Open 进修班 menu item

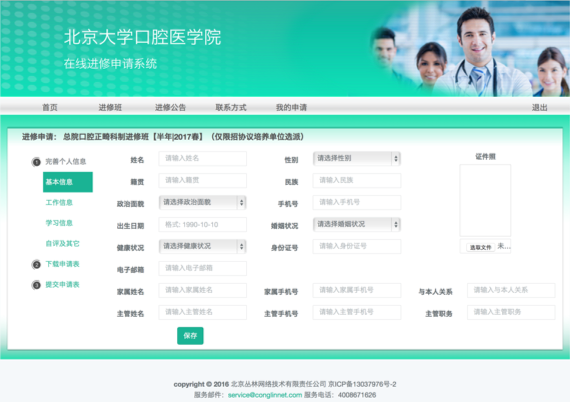pyautogui.click(x=110, y=107)
